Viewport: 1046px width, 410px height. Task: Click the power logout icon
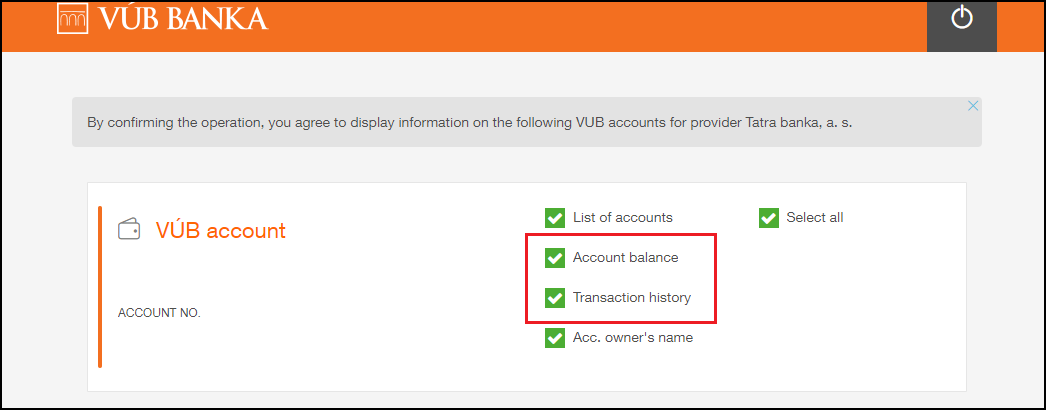(x=961, y=19)
